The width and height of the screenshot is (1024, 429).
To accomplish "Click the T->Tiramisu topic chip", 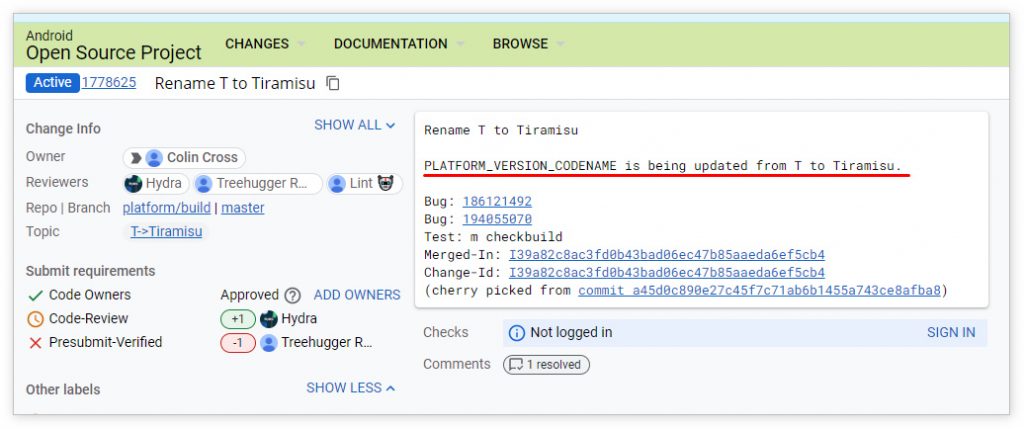I will [166, 232].
